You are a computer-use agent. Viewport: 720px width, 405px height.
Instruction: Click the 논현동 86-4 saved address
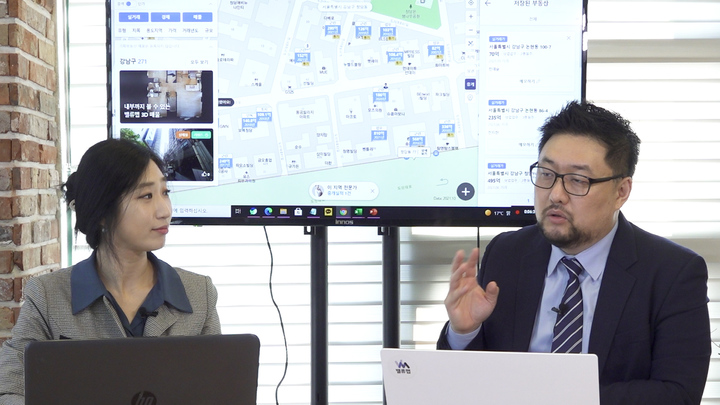coord(518,110)
